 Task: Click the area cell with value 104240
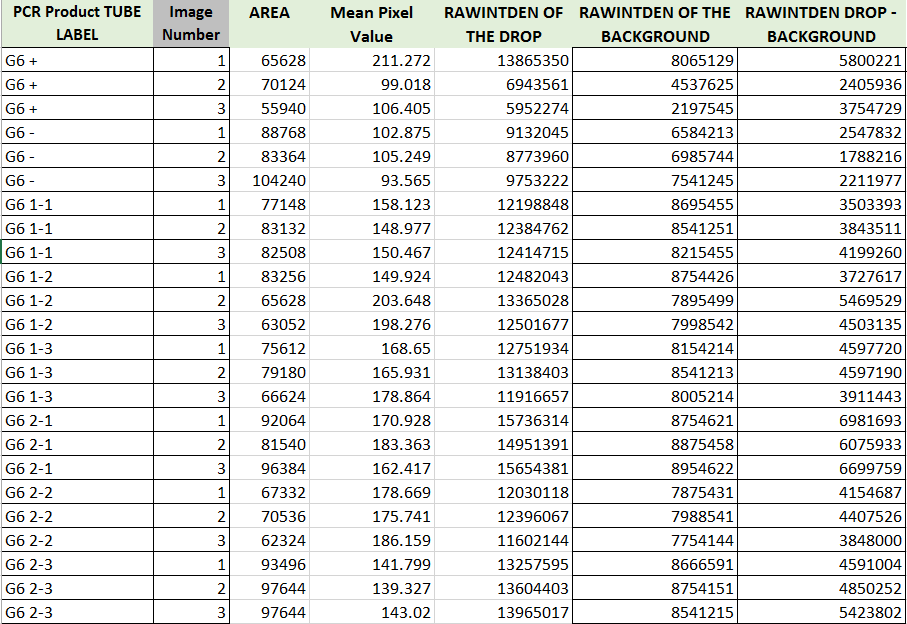(x=269, y=180)
